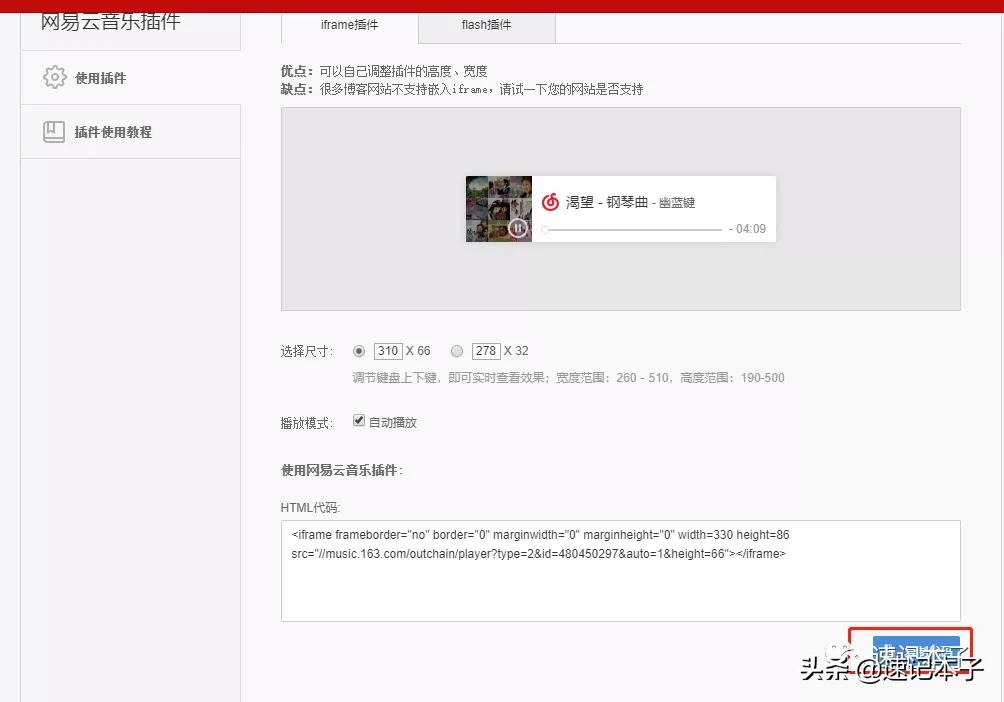Screen dimensions: 1004x702
Task: Select the 278 X 32 size radio button
Action: pyautogui.click(x=457, y=351)
